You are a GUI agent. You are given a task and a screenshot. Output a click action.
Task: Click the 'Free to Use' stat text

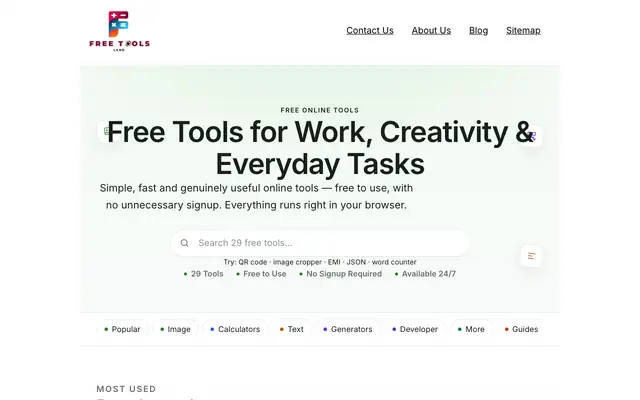[x=264, y=274]
